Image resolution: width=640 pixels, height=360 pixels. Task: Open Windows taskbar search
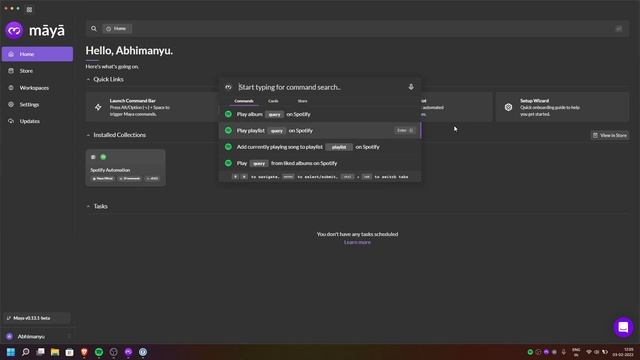click(x=26, y=352)
